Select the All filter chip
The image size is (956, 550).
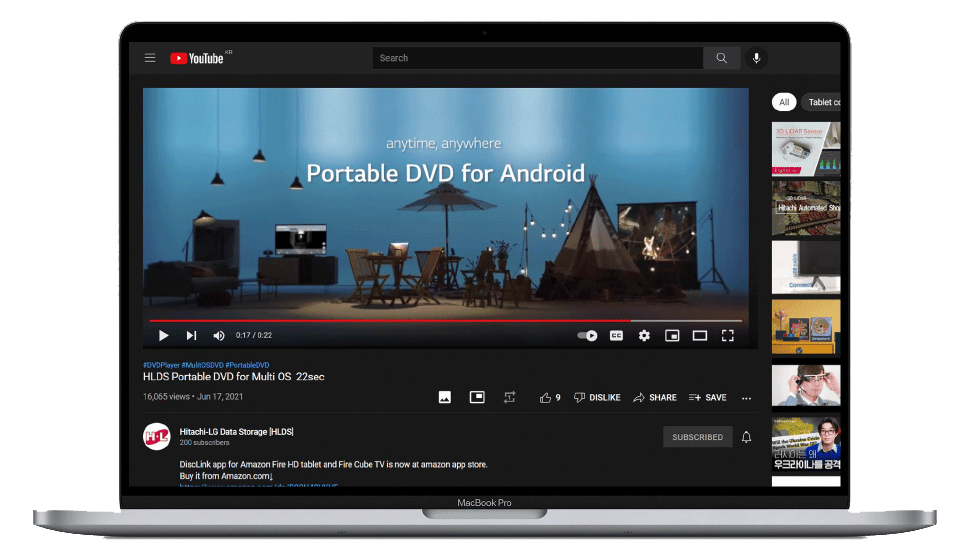click(784, 102)
